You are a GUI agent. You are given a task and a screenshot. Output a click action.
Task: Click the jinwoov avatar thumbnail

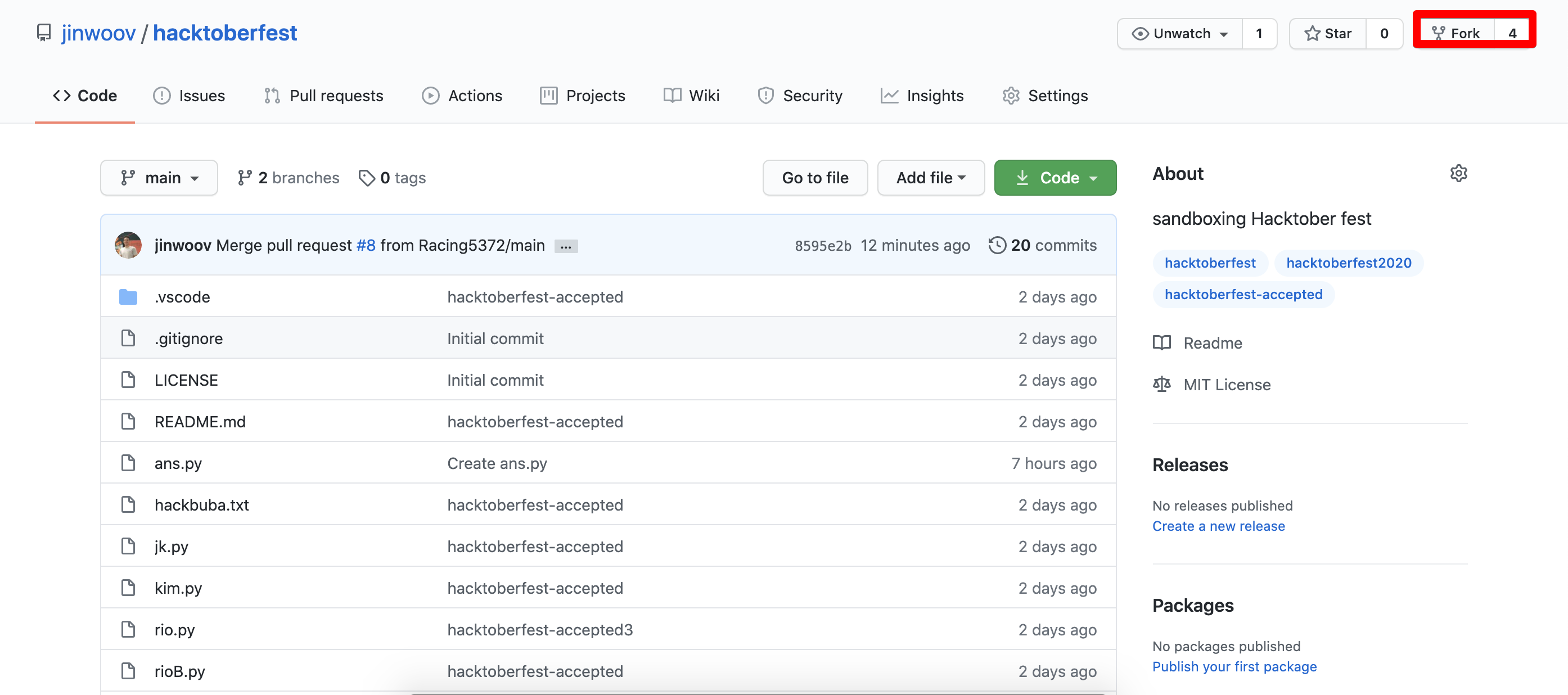128,245
